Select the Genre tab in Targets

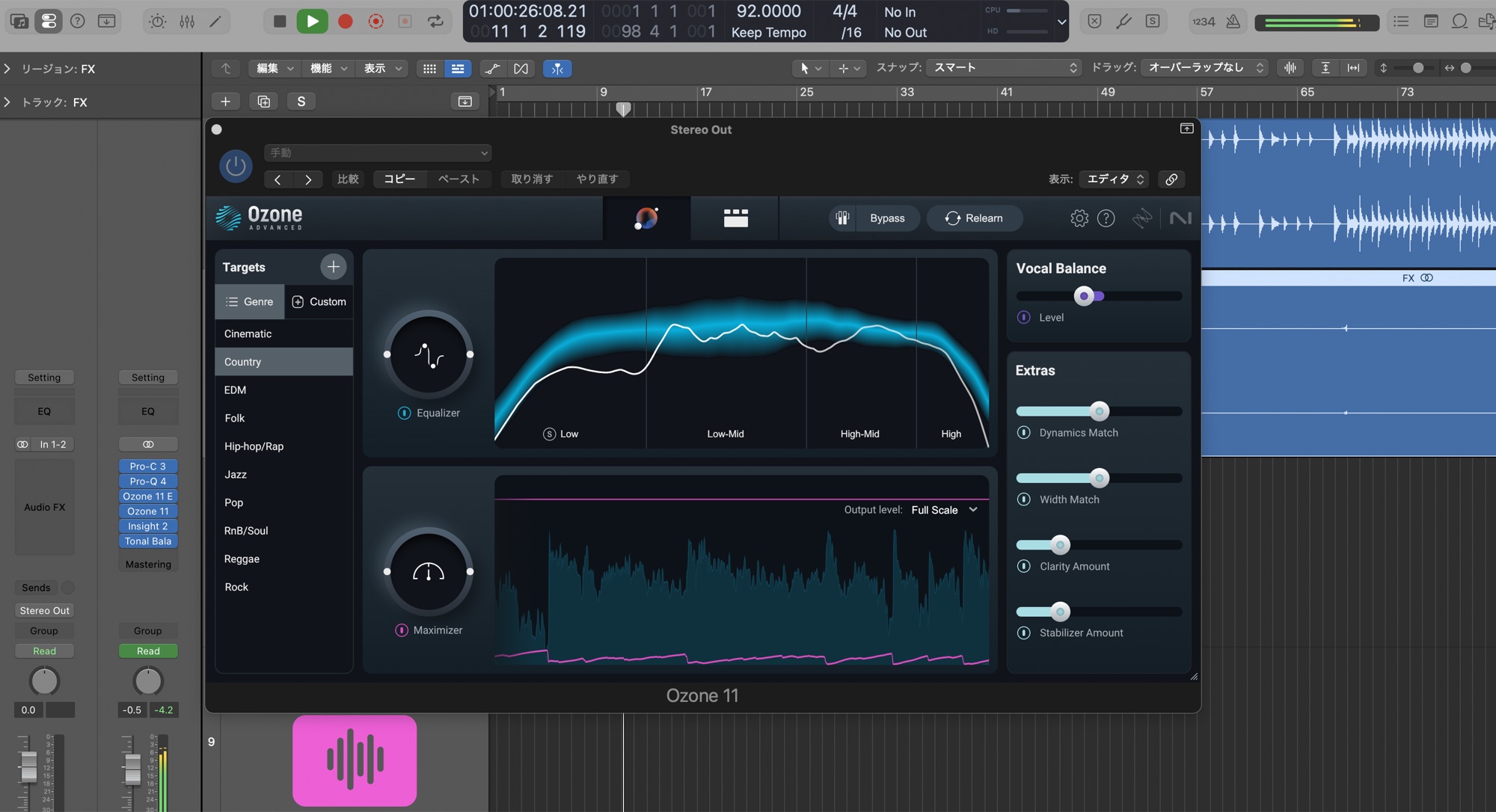click(250, 302)
